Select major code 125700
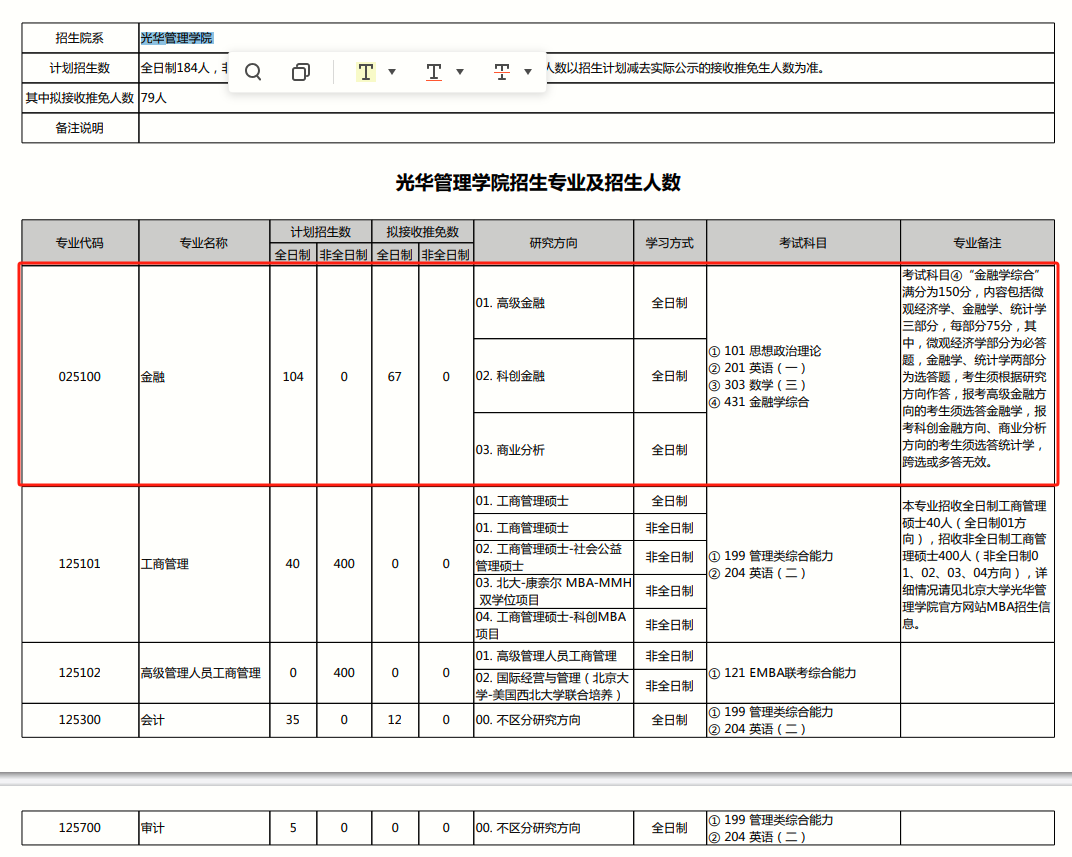Viewport: 1072px width, 857px height. click(80, 828)
